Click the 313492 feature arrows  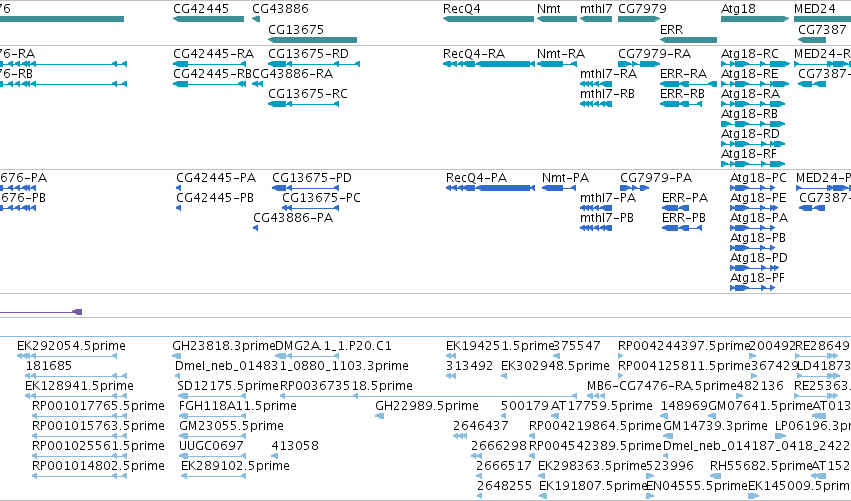click(x=451, y=376)
